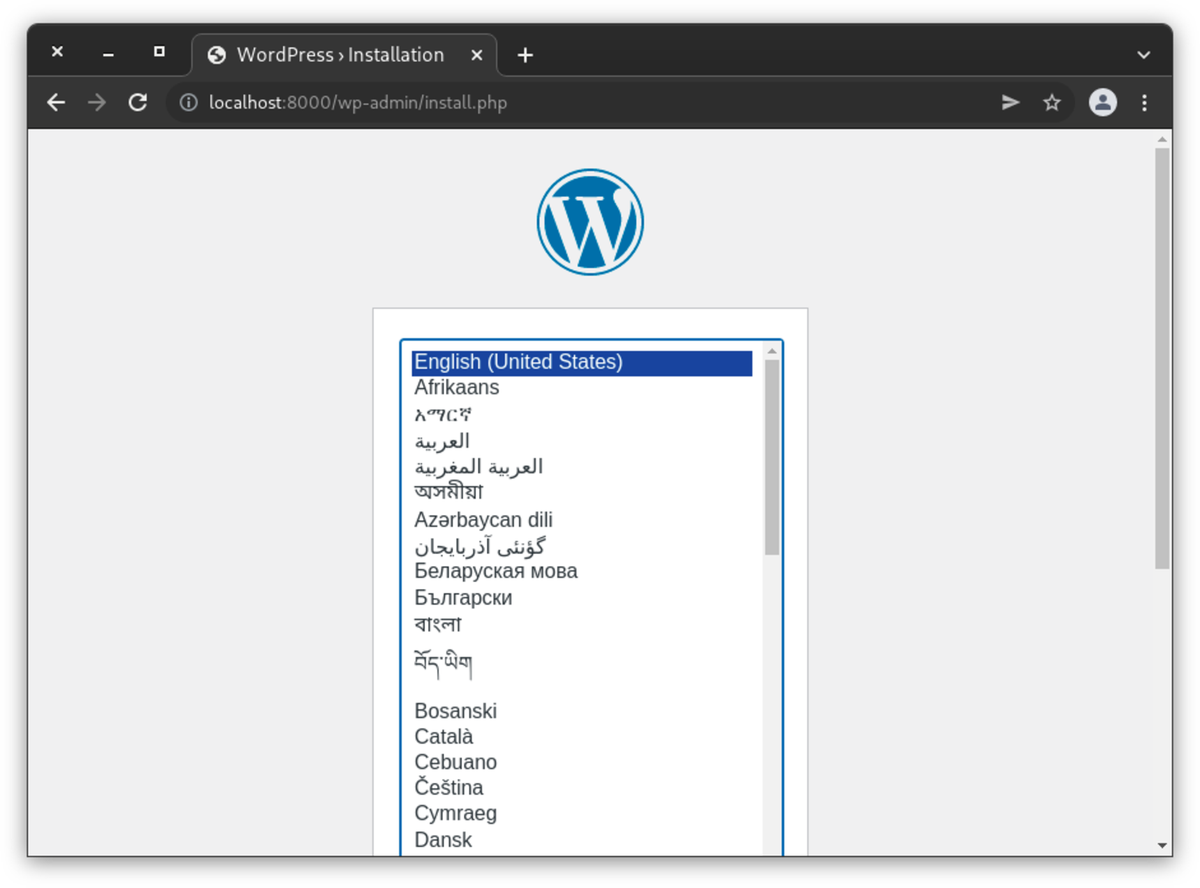The width and height of the screenshot is (1200, 888).
Task: Pick Català as the install language
Action: (444, 737)
